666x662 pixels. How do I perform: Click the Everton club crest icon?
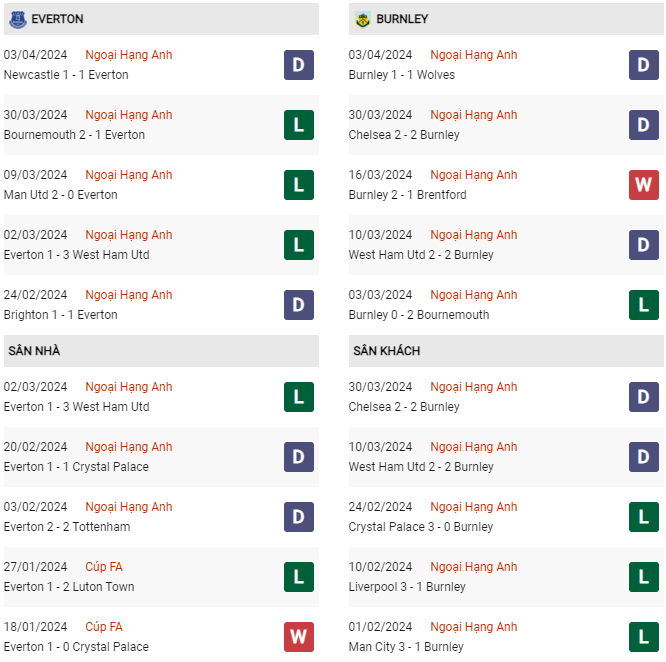[17, 20]
